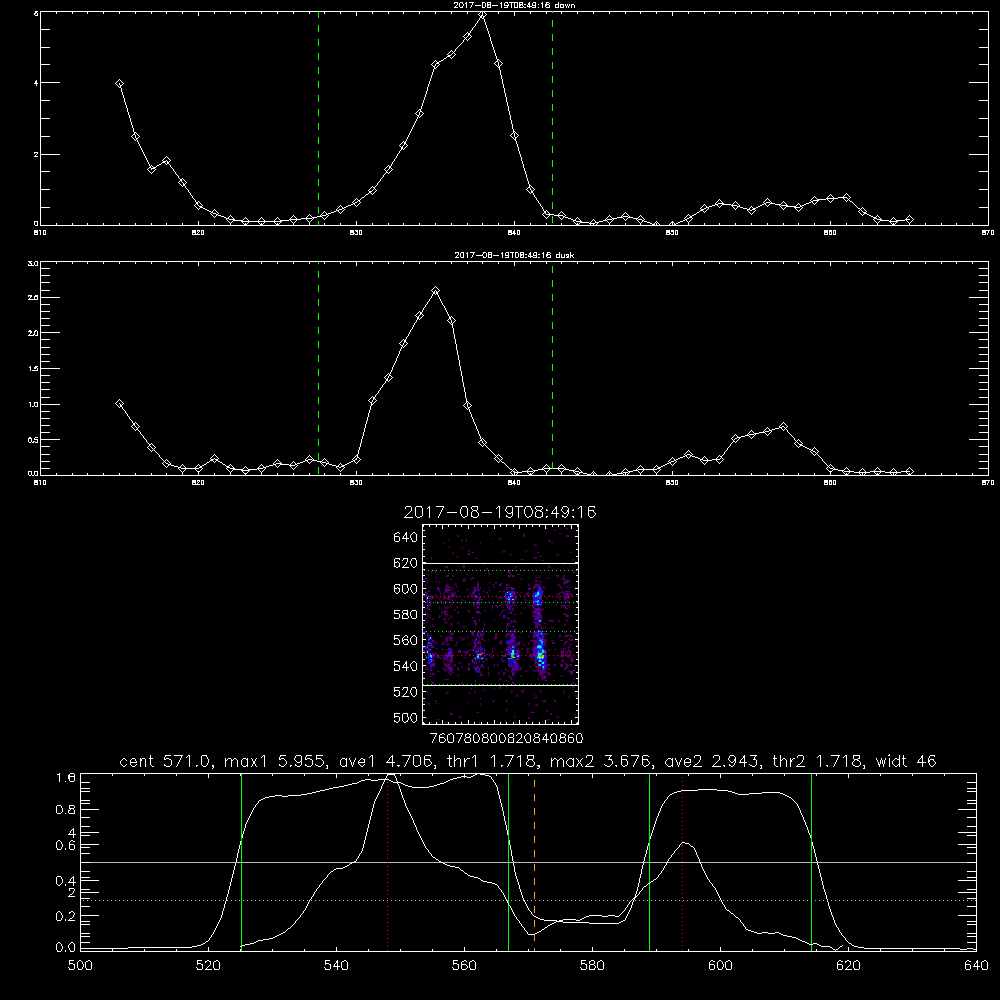This screenshot has height=1000, width=1000.
Task: Click the dotted horizontal threshold line in bottom plot
Action: (x=528, y=901)
